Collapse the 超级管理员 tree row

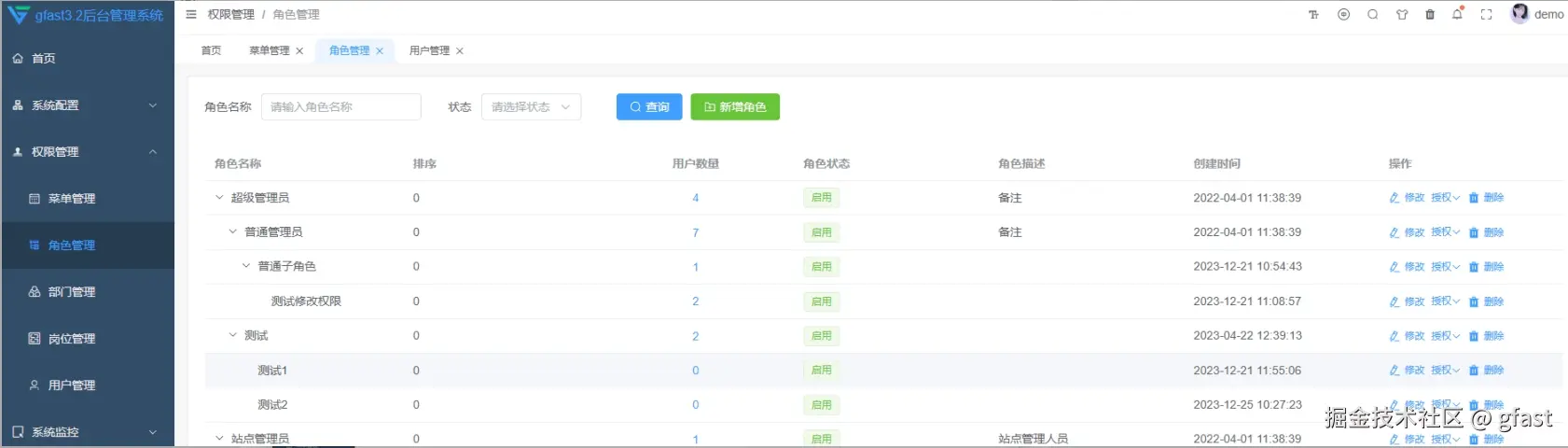click(219, 198)
